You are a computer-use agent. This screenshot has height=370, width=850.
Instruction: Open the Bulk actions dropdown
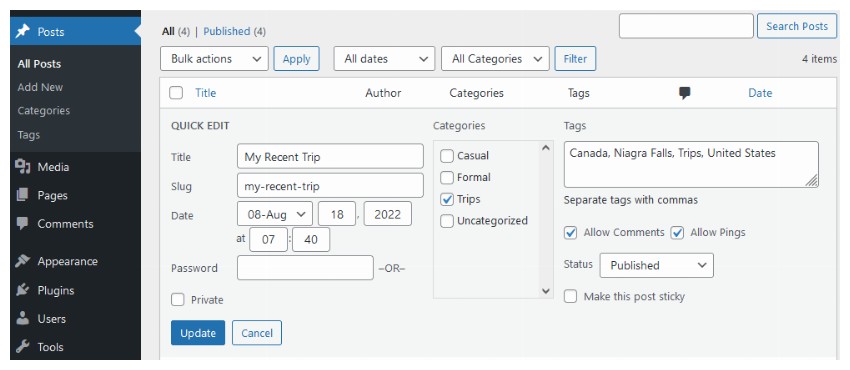[x=215, y=59]
